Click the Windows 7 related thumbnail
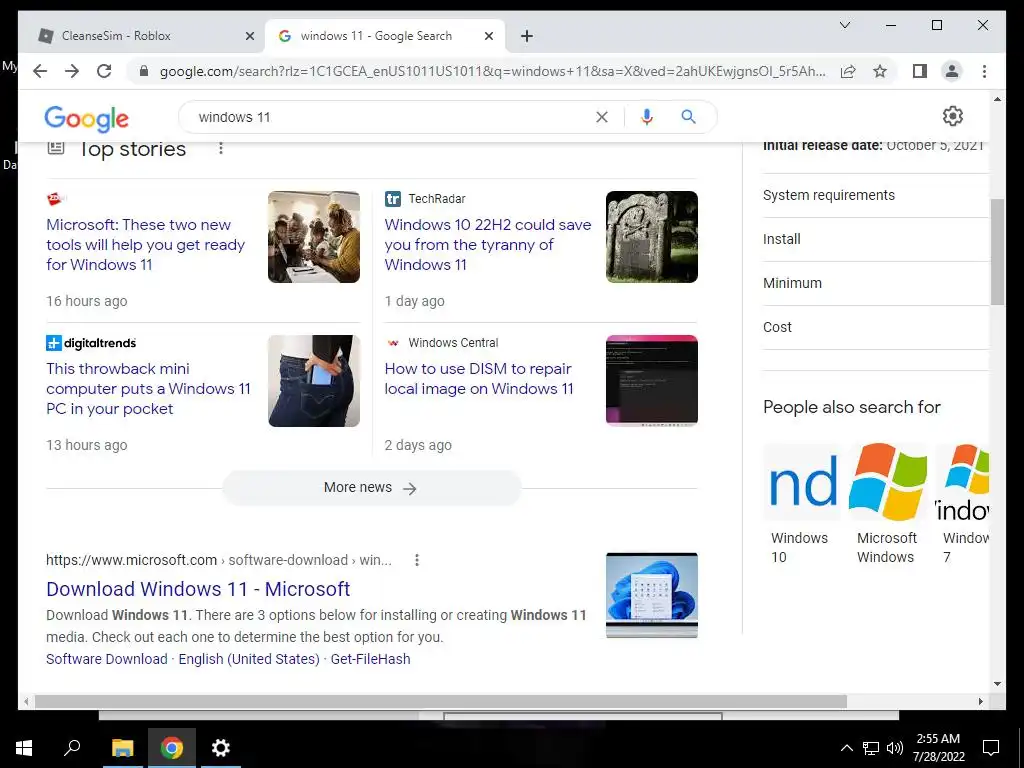 click(962, 482)
